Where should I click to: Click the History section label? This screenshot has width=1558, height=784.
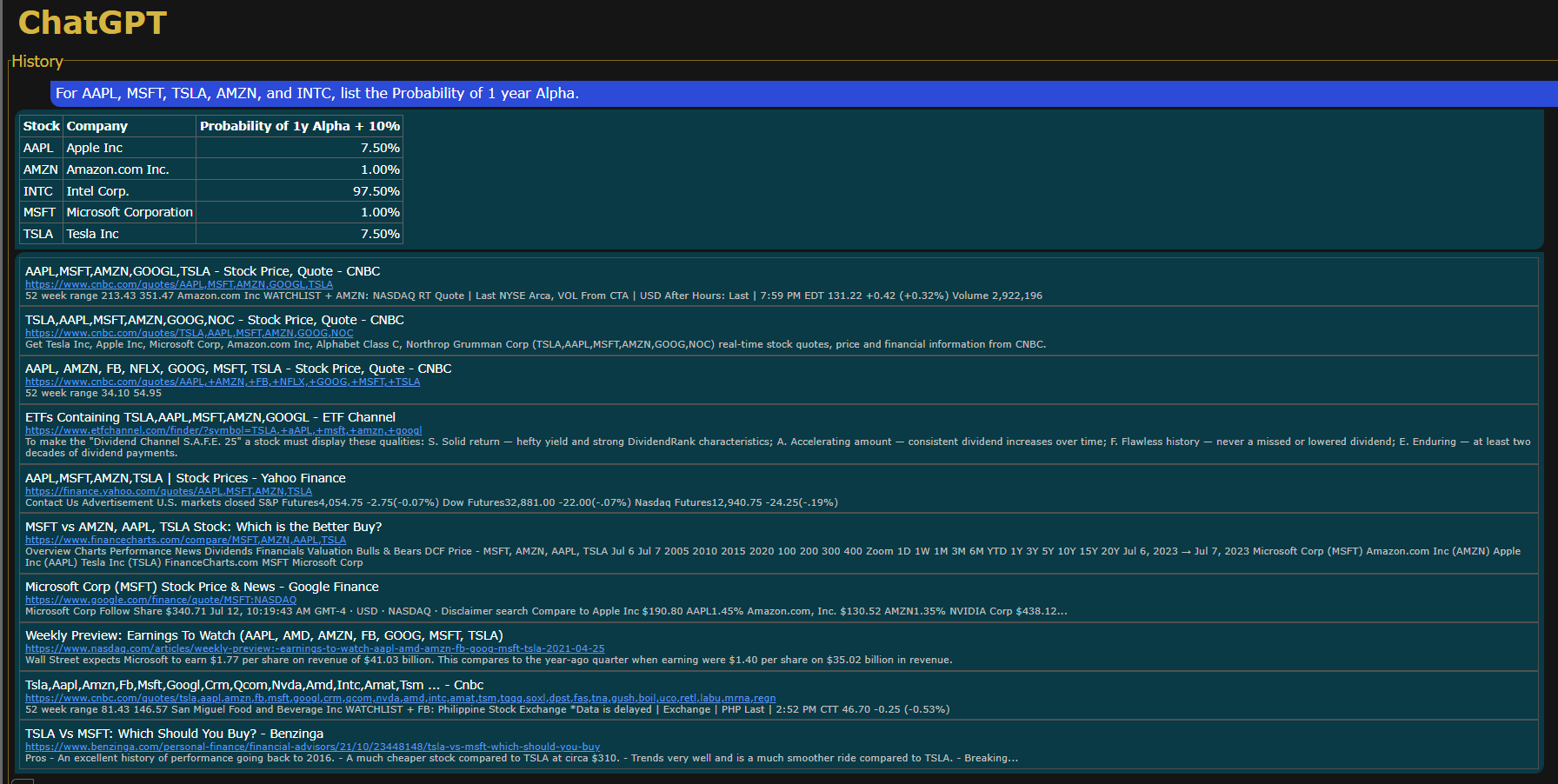tap(37, 62)
